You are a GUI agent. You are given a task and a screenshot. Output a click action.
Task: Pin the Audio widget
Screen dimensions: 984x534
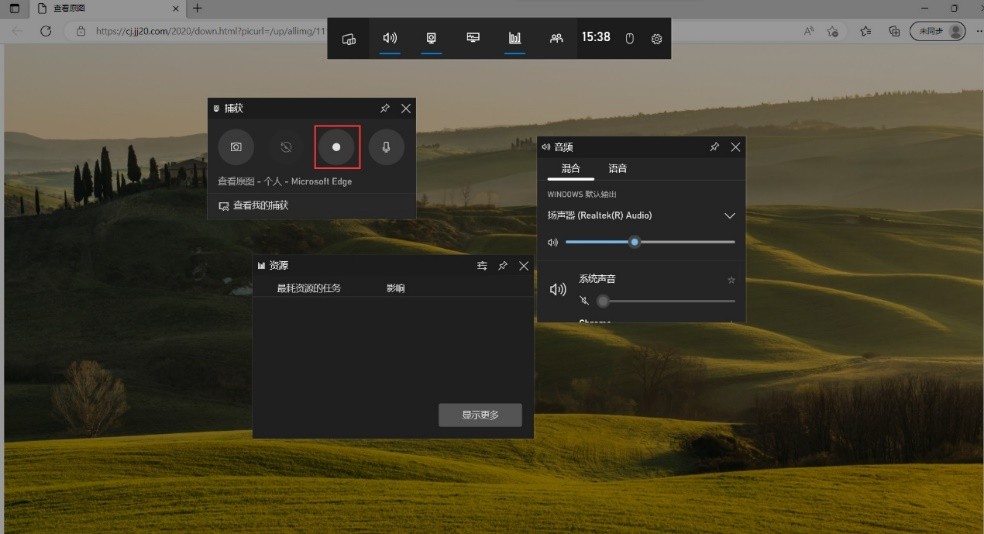714,147
